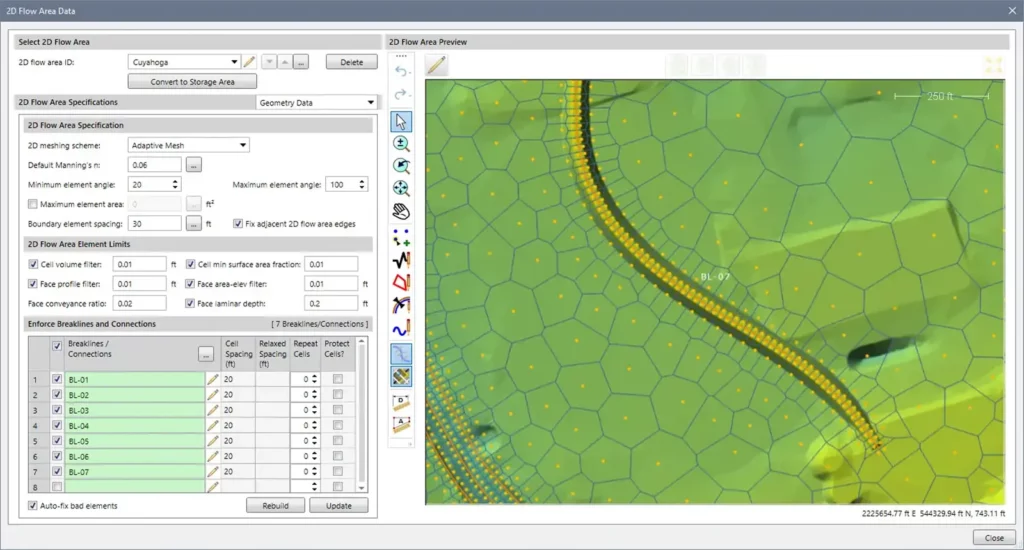This screenshot has height=550, width=1024.
Task: Open the 2D flow area ID dropdown
Action: (x=234, y=62)
